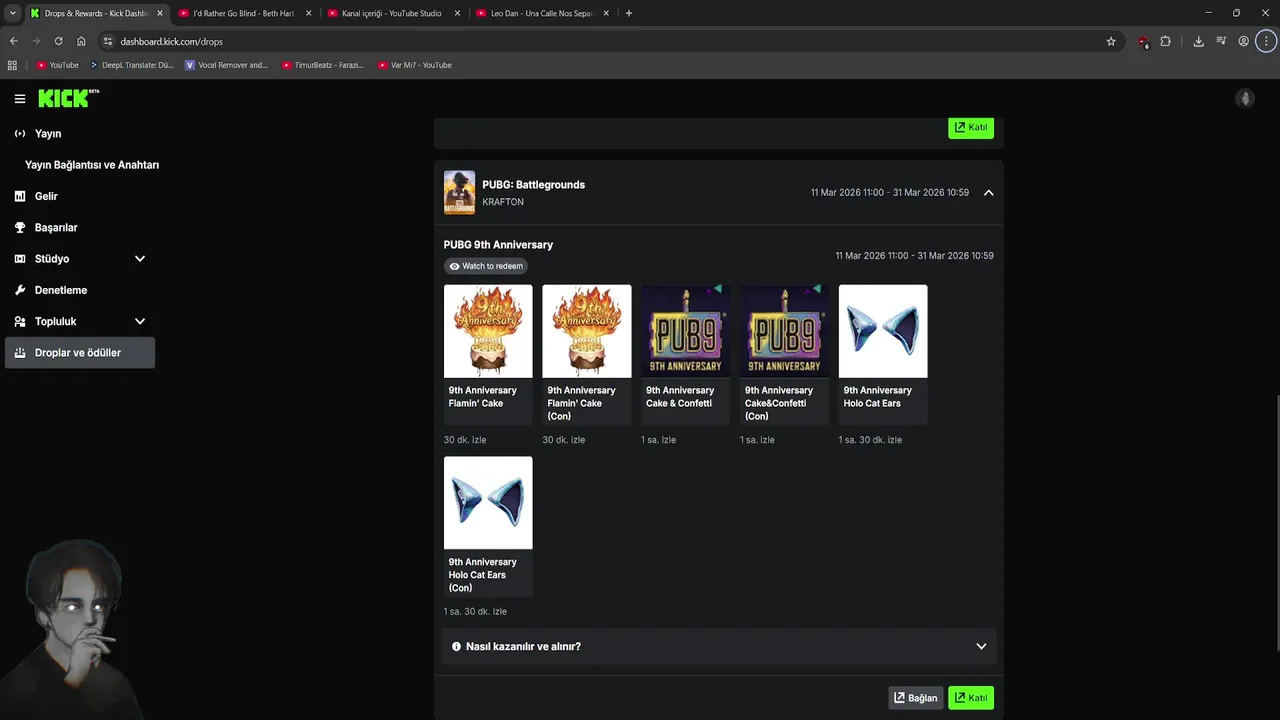Open the media control icon
The image size is (1280, 720).
click(1221, 41)
